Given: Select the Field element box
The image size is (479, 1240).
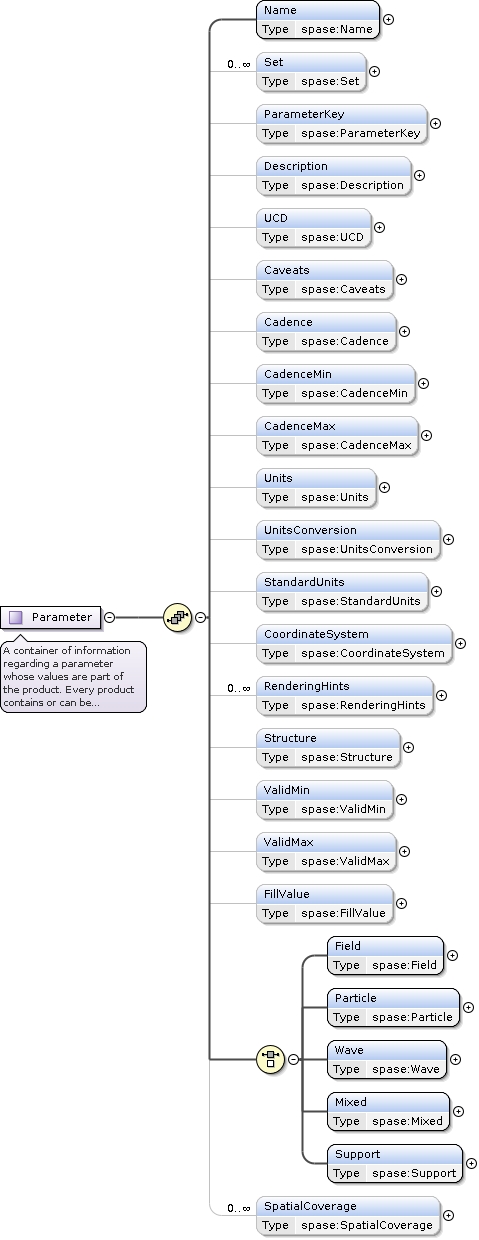Looking at the screenshot, I should click(x=385, y=955).
